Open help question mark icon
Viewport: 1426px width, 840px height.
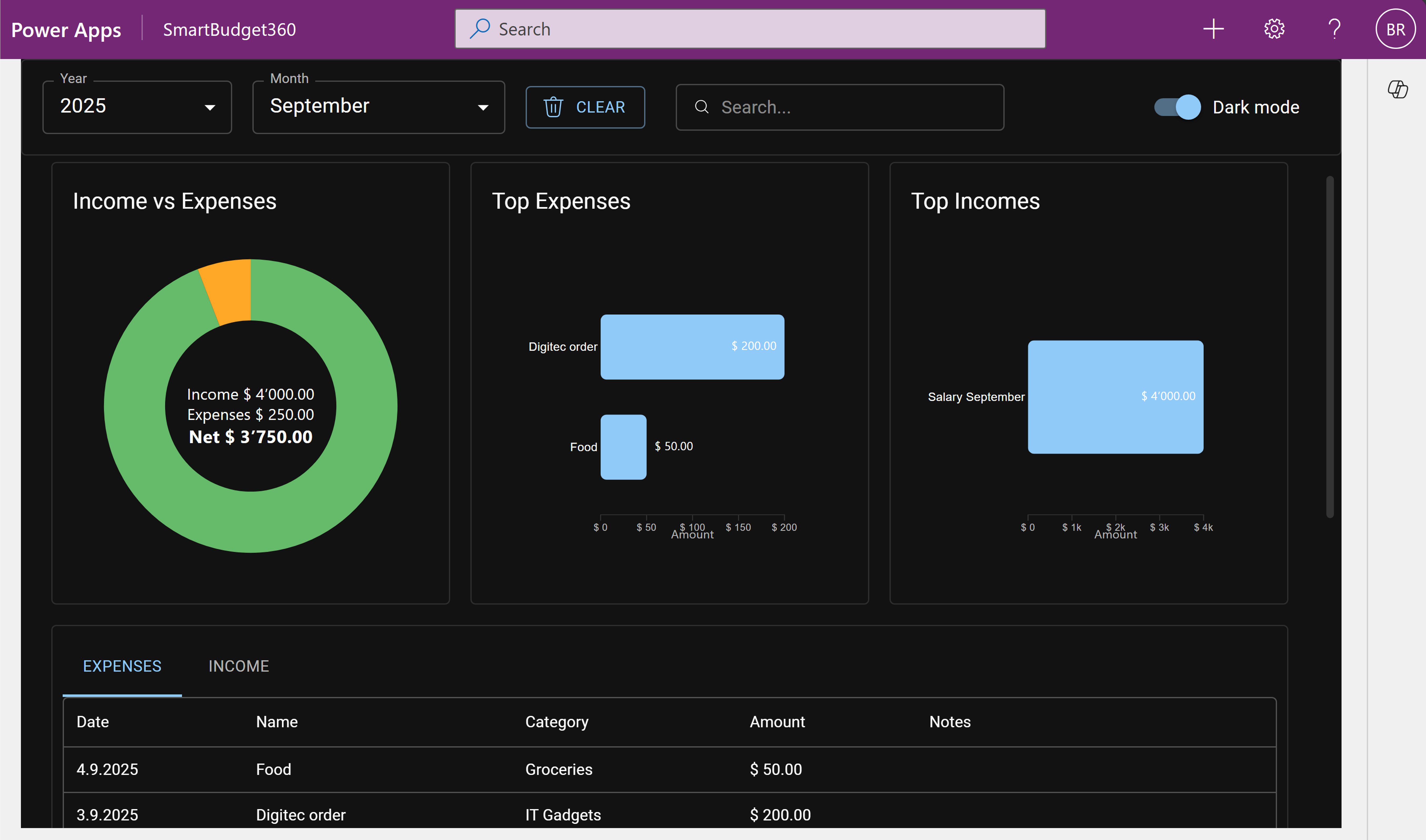pos(1334,29)
